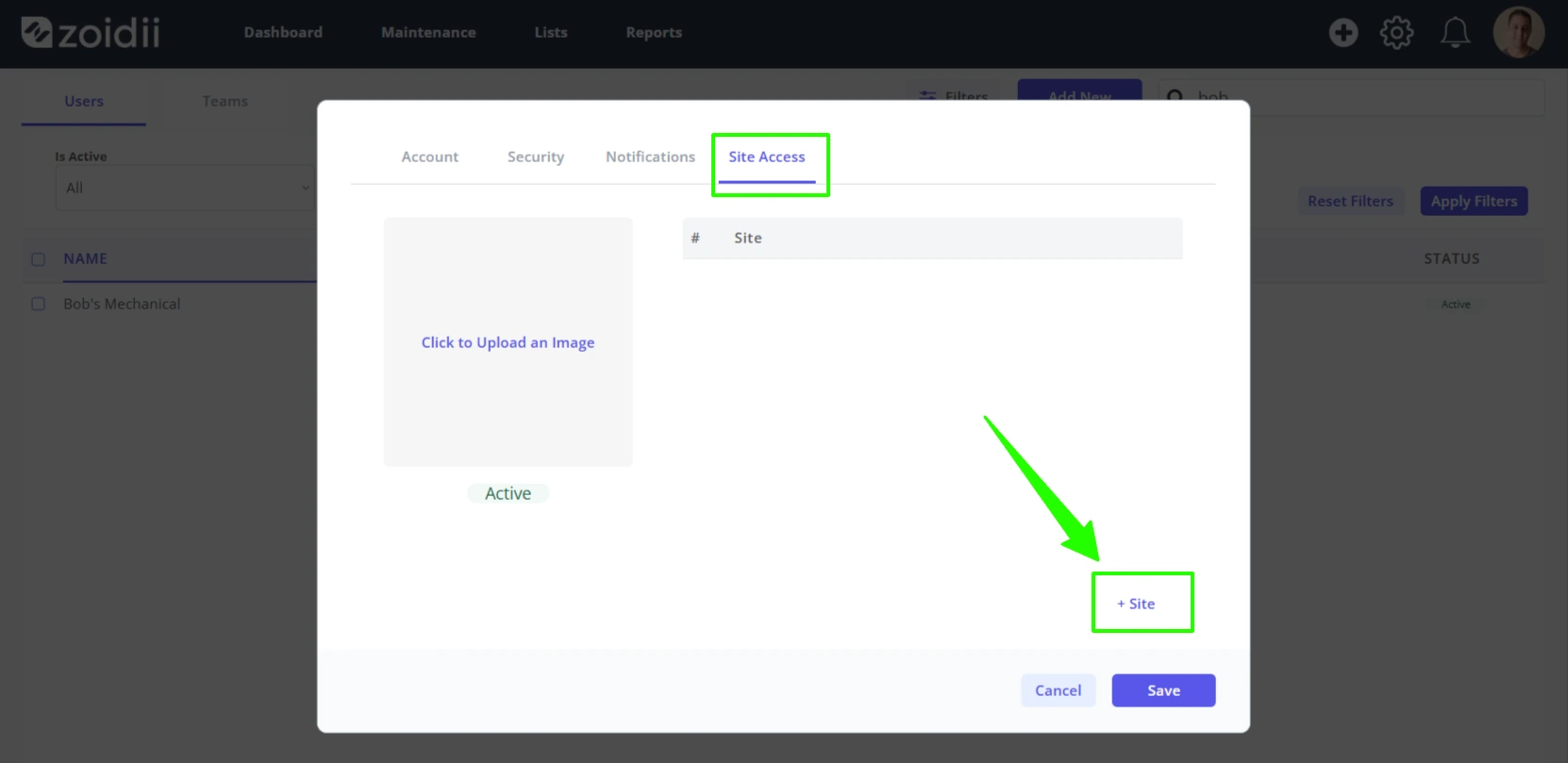Open the settings gear icon
1568x763 pixels.
pyautogui.click(x=1396, y=33)
